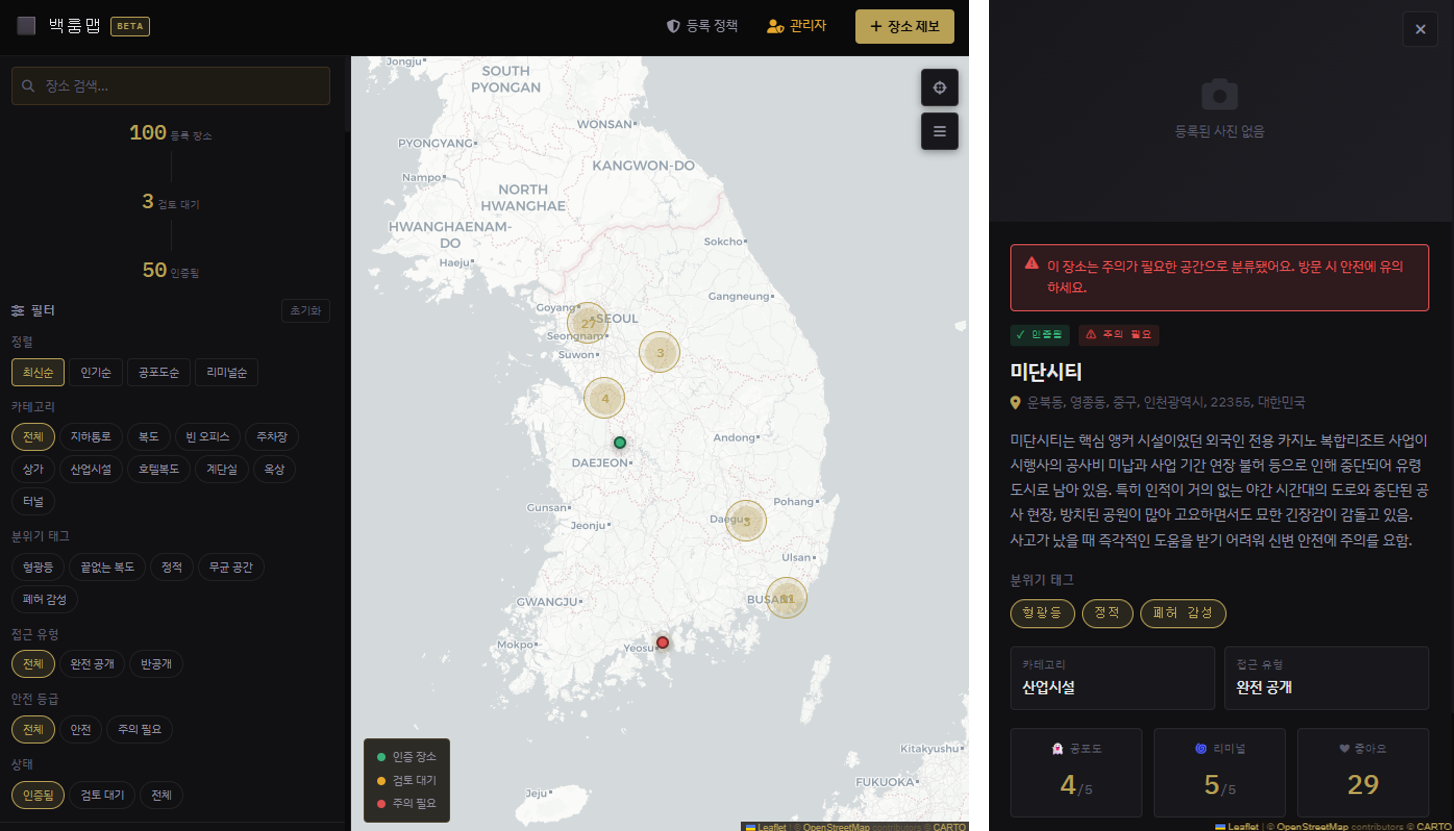The width and height of the screenshot is (1454, 831).
Task: Open the map hamburger menu button
Action: 939,131
